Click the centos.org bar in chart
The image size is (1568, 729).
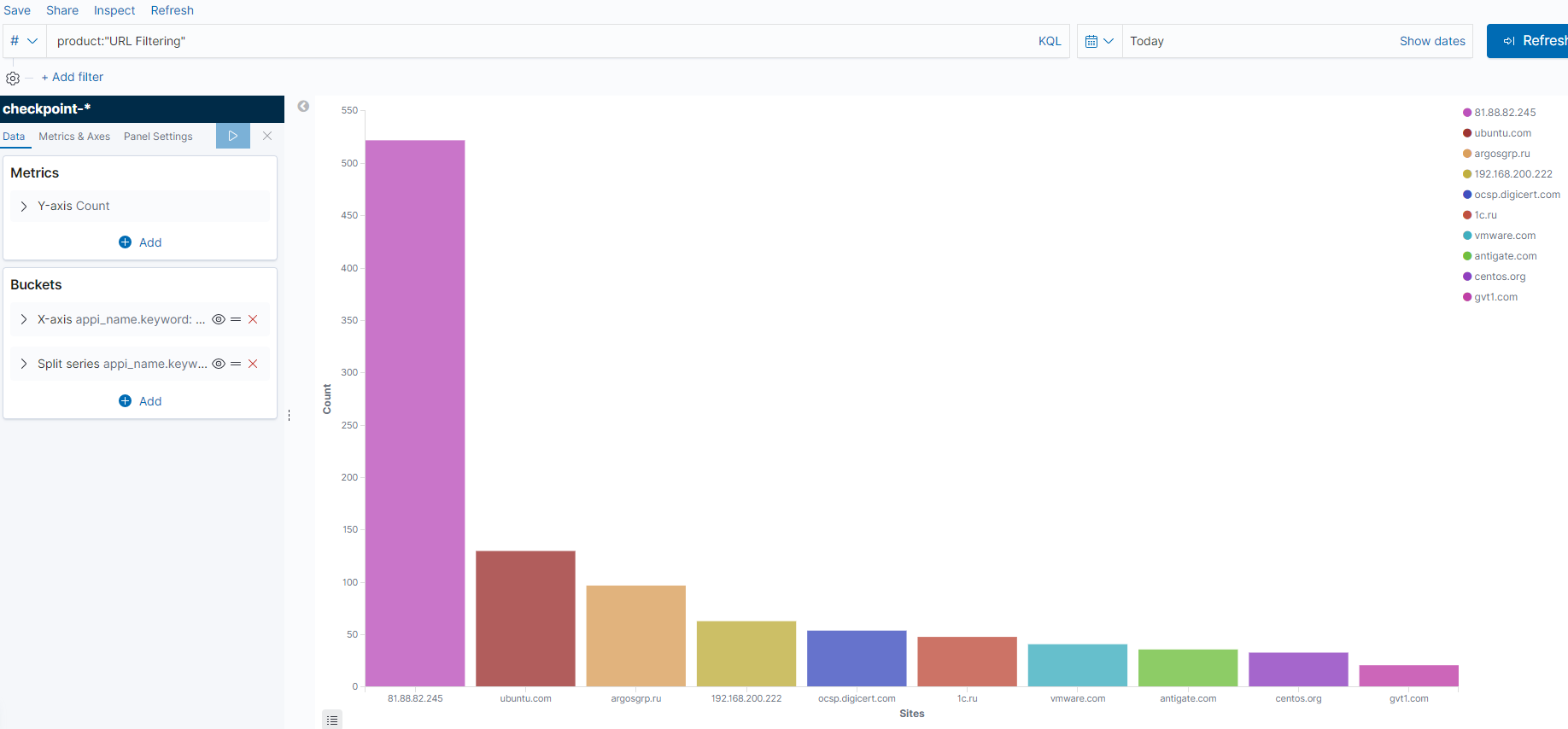pos(1299,669)
